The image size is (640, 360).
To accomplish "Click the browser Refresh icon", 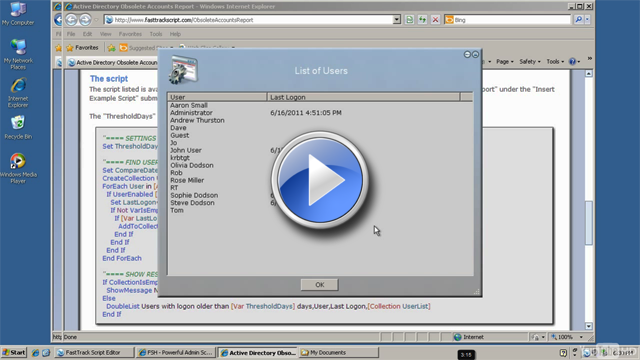I will click(x=409, y=20).
